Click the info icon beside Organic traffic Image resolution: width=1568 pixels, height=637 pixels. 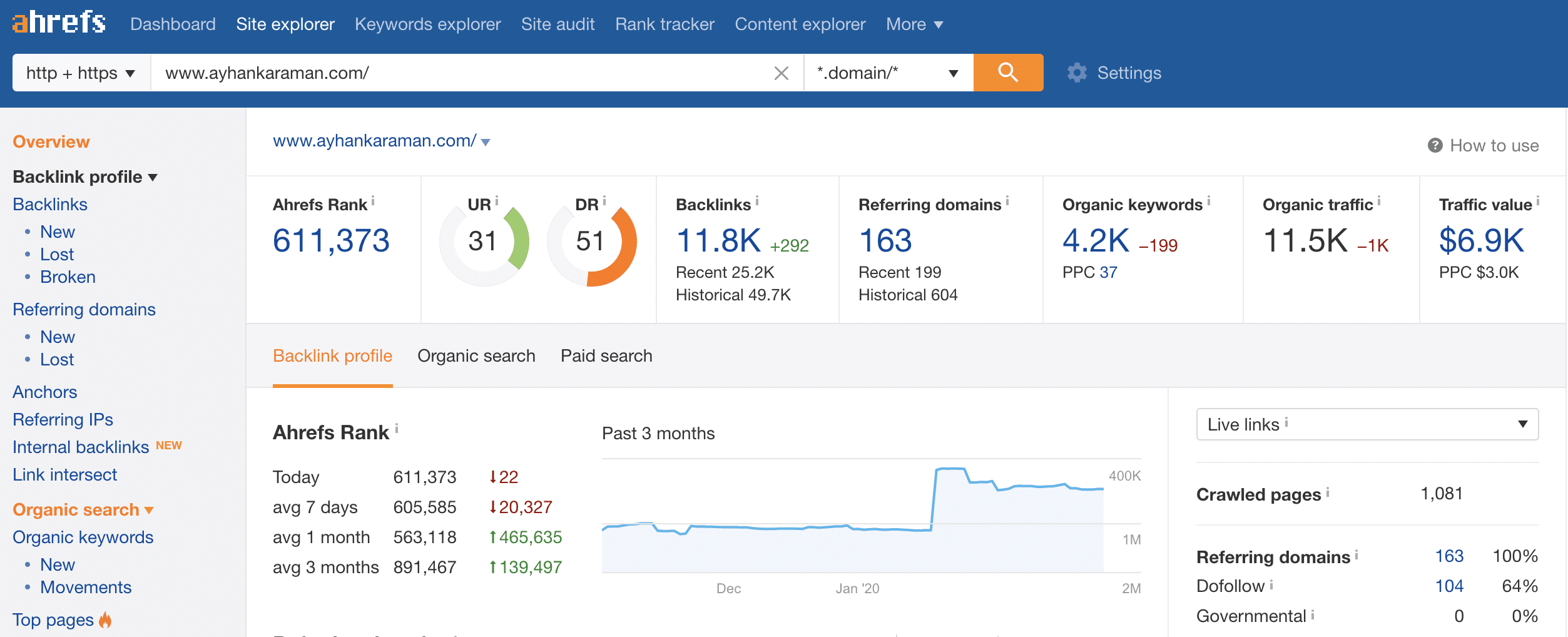click(1379, 201)
